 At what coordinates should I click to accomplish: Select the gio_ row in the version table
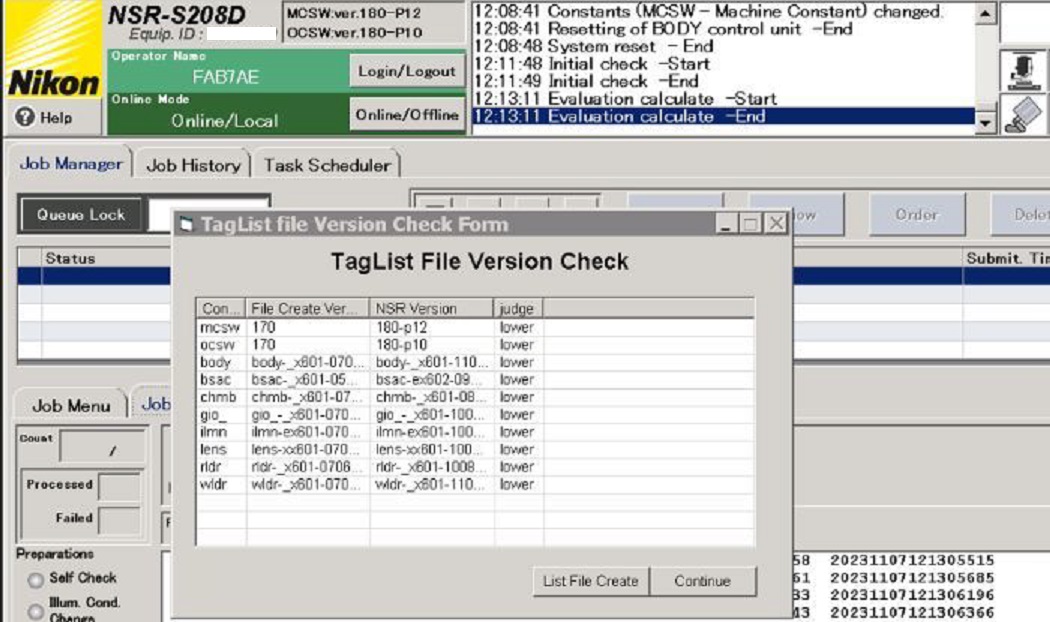pyautogui.click(x=475, y=414)
